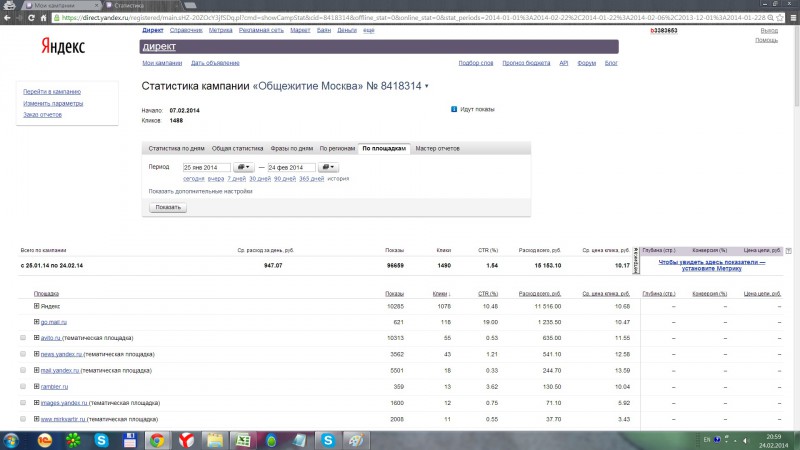Image resolution: width=800 pixels, height=450 pixels.
Task: Tick the checkbox for rambler.ru row
Action: [23, 387]
